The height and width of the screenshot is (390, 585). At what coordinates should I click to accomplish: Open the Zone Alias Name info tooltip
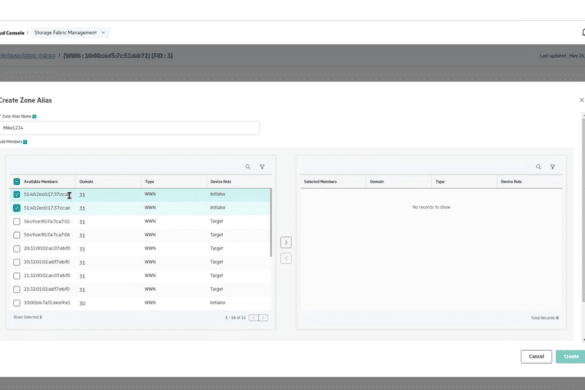34,116
